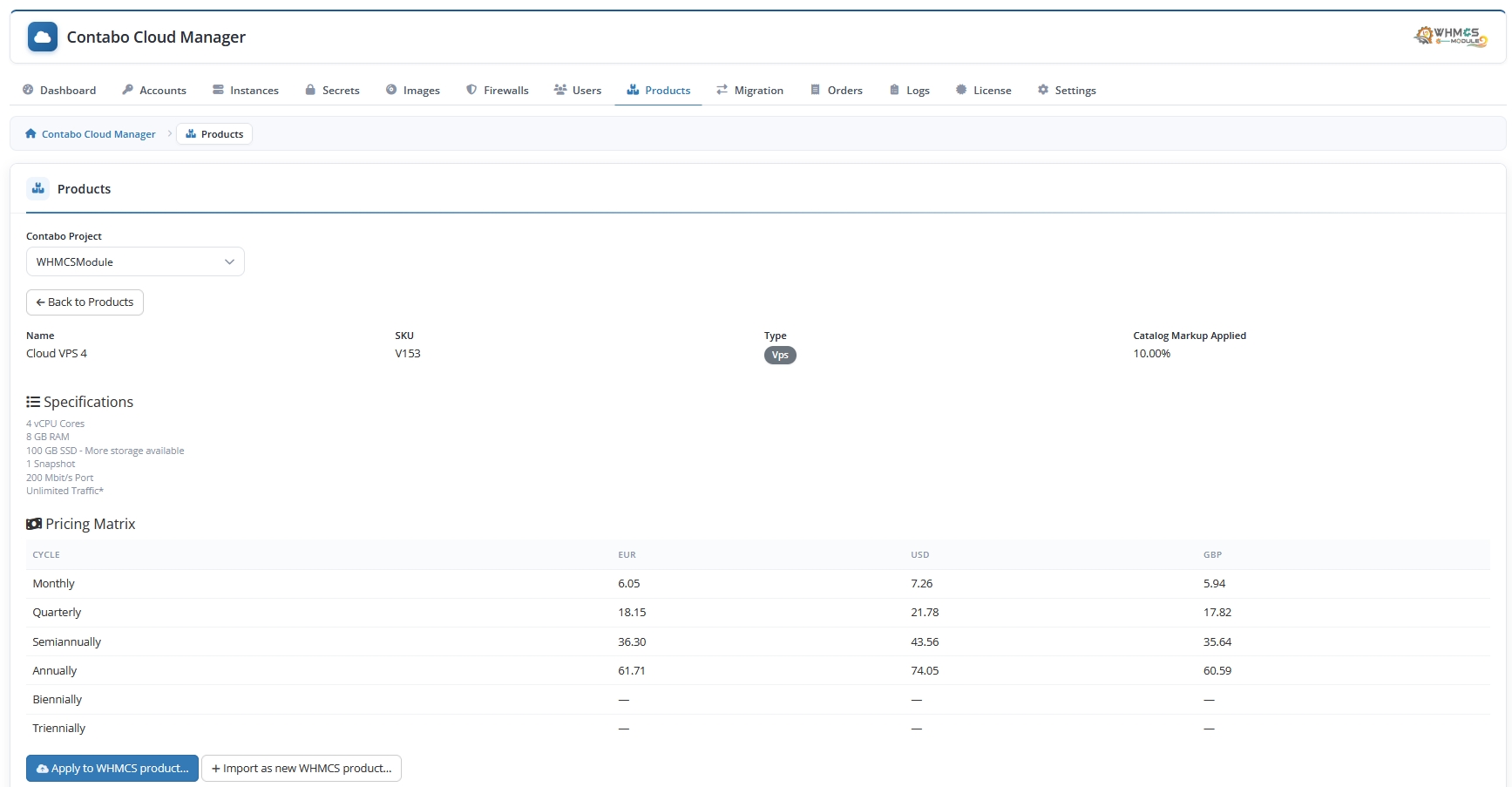Click the Annually USD price 74.05
The image size is (1512, 787).
(x=925, y=670)
